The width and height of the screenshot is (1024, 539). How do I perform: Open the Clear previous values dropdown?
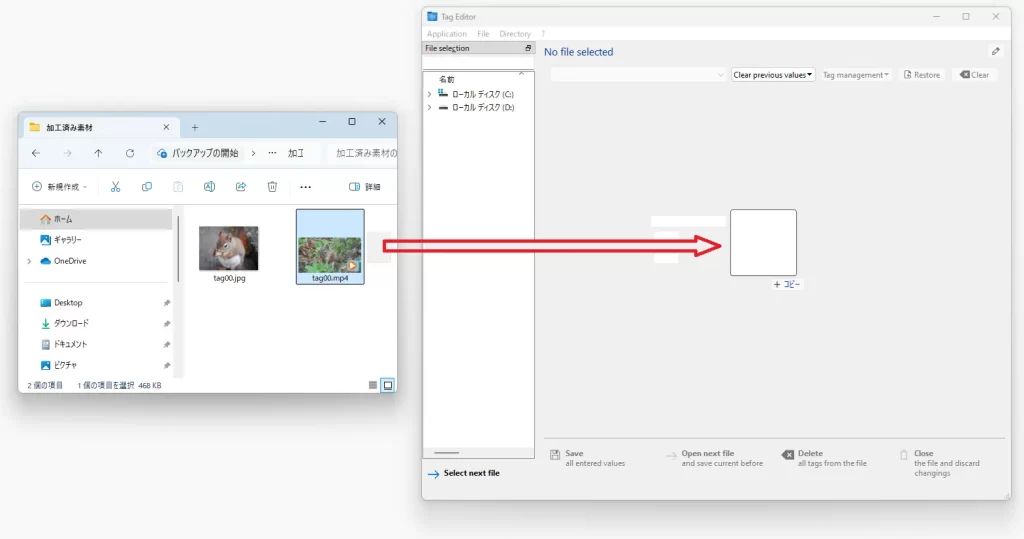click(773, 75)
